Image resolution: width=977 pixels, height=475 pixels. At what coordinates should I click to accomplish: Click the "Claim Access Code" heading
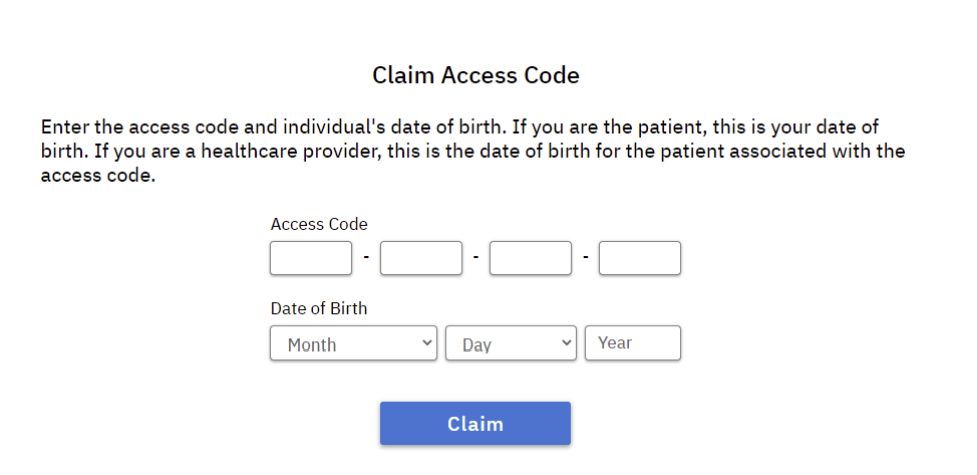[476, 75]
